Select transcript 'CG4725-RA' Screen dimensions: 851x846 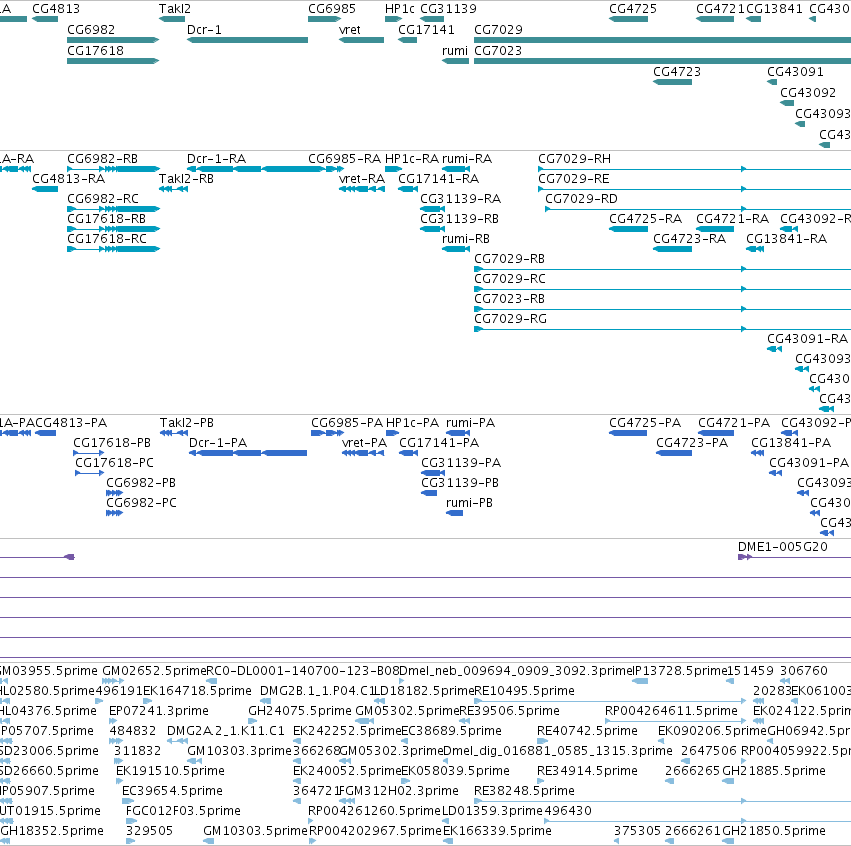[645, 219]
